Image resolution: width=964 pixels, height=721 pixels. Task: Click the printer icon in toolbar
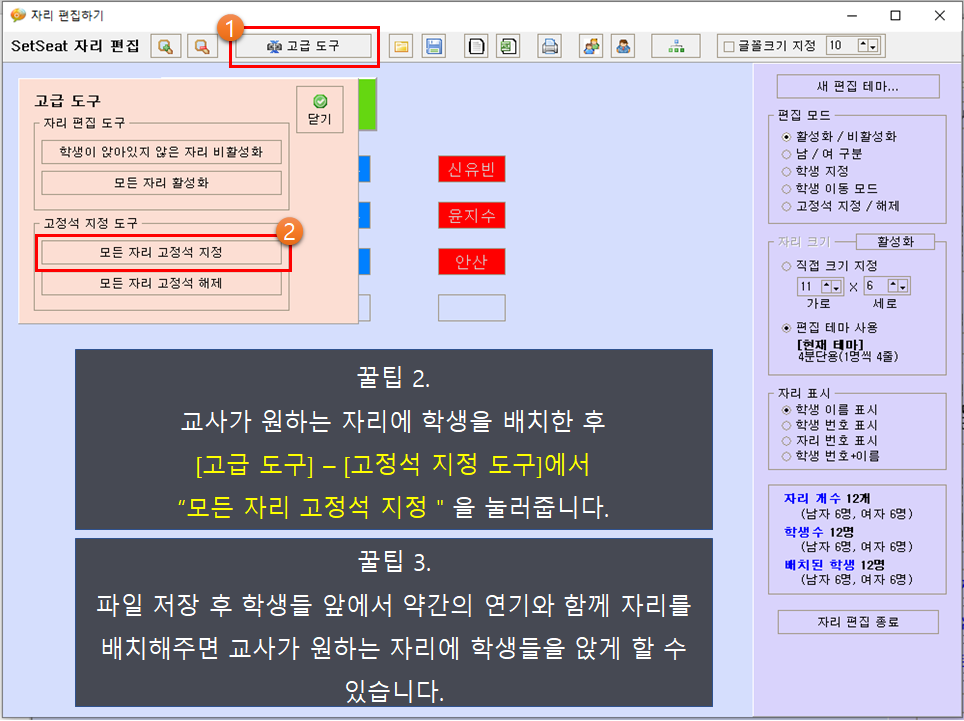pyautogui.click(x=550, y=46)
